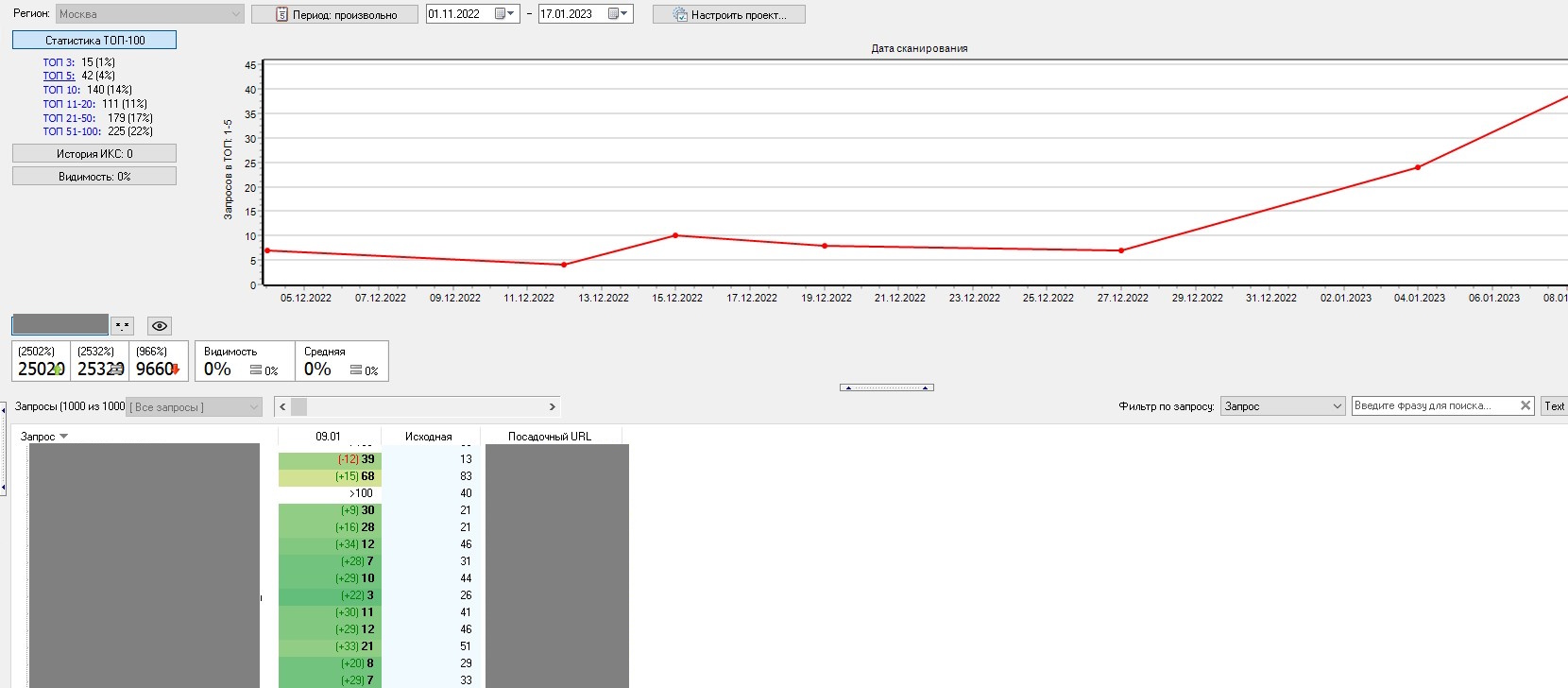Click the position cell '(-12) 39'
This screenshot has height=688, width=1568.
(x=330, y=459)
